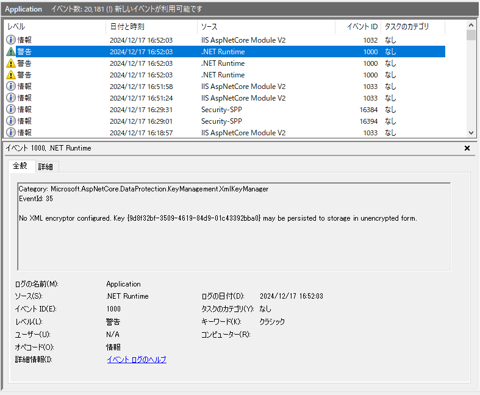This screenshot has width=480, height=395.
Task: Open the イベント ログのヘルプ link
Action: coord(137,359)
